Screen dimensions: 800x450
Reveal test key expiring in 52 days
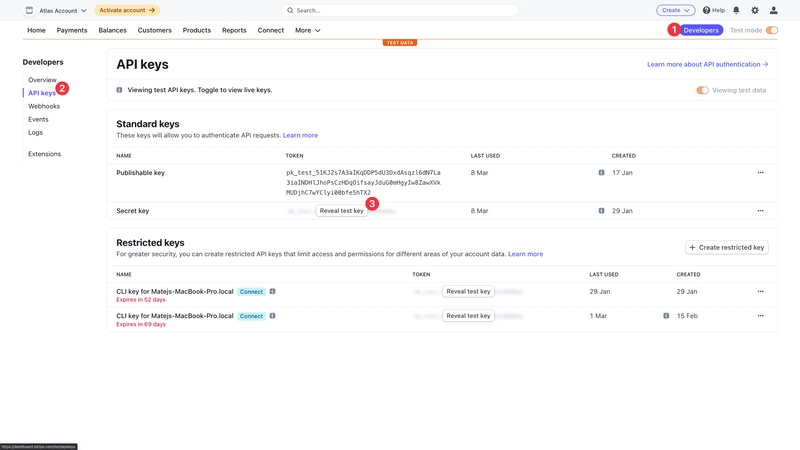coord(468,291)
